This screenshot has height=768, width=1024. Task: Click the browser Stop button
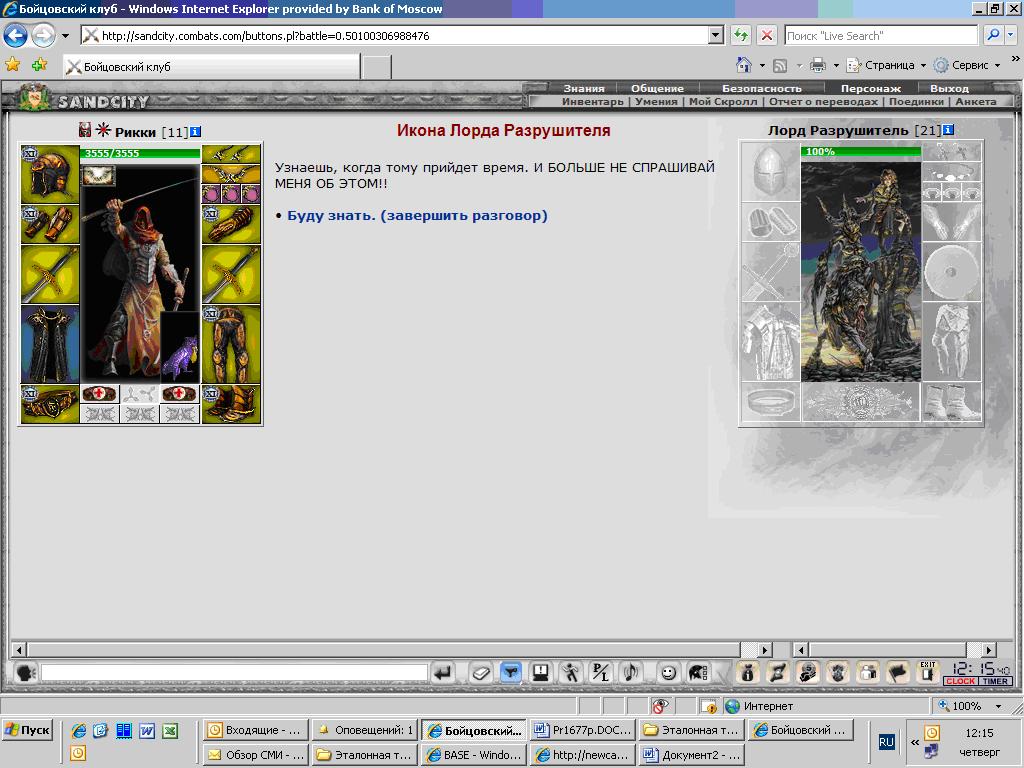[767, 35]
